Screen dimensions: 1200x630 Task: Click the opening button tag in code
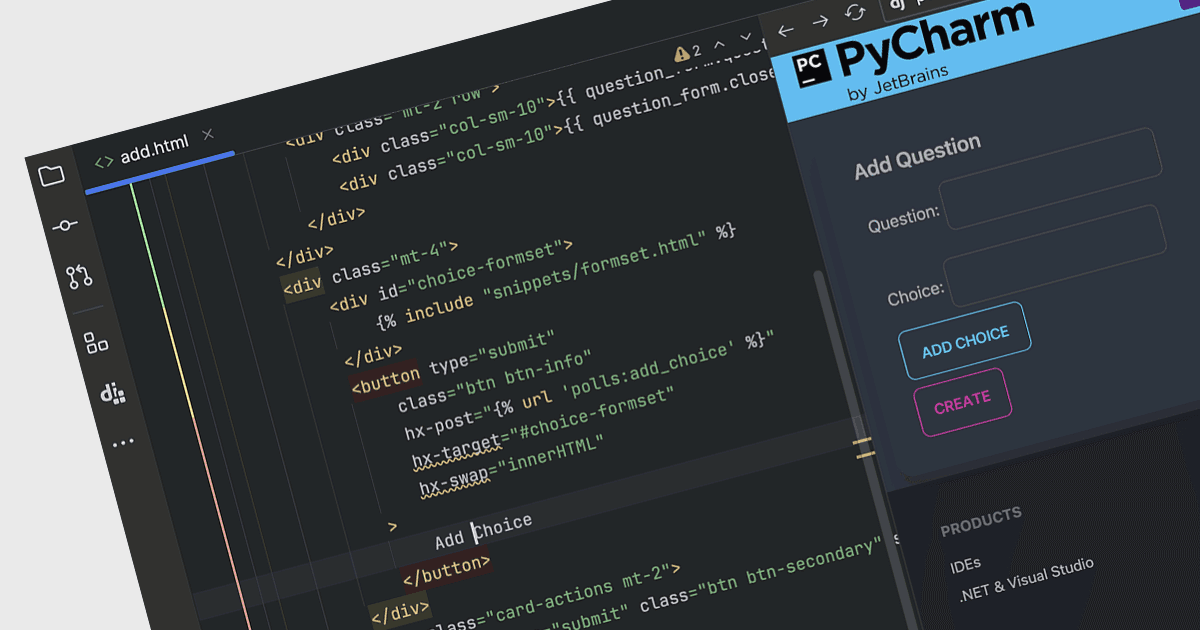coord(385,379)
